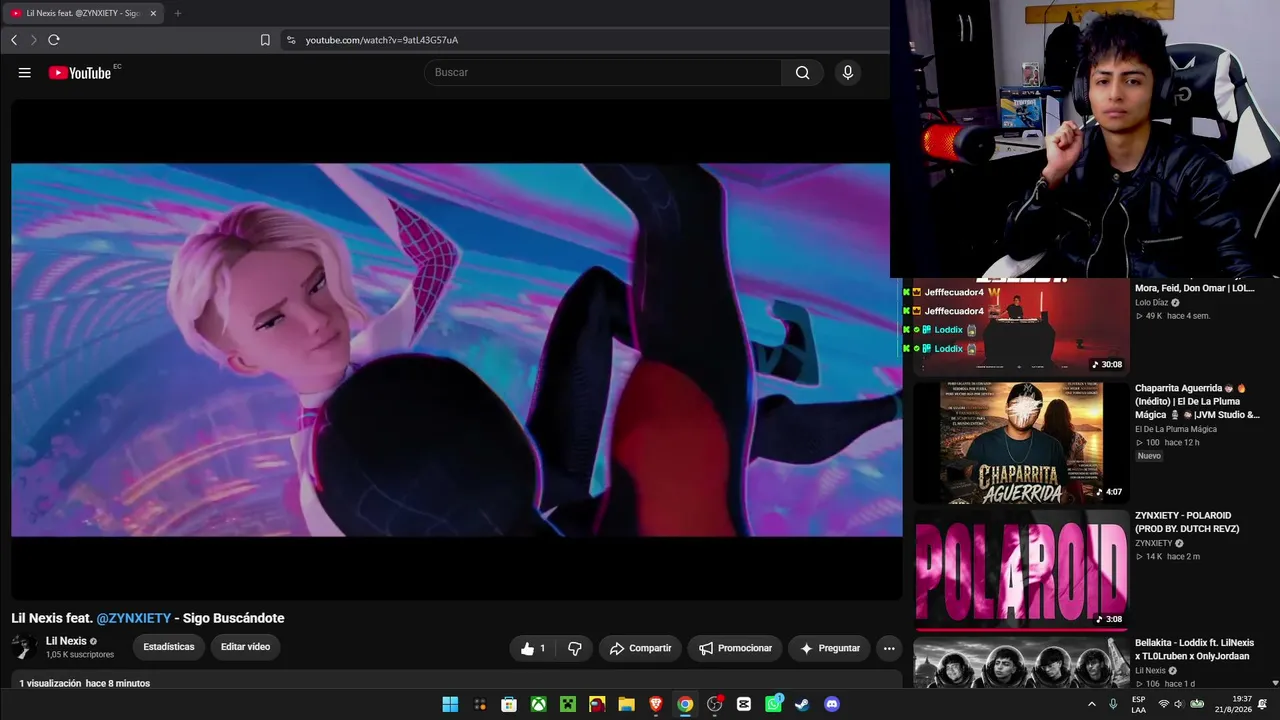Bookmark this page from the address bar

[265, 40]
